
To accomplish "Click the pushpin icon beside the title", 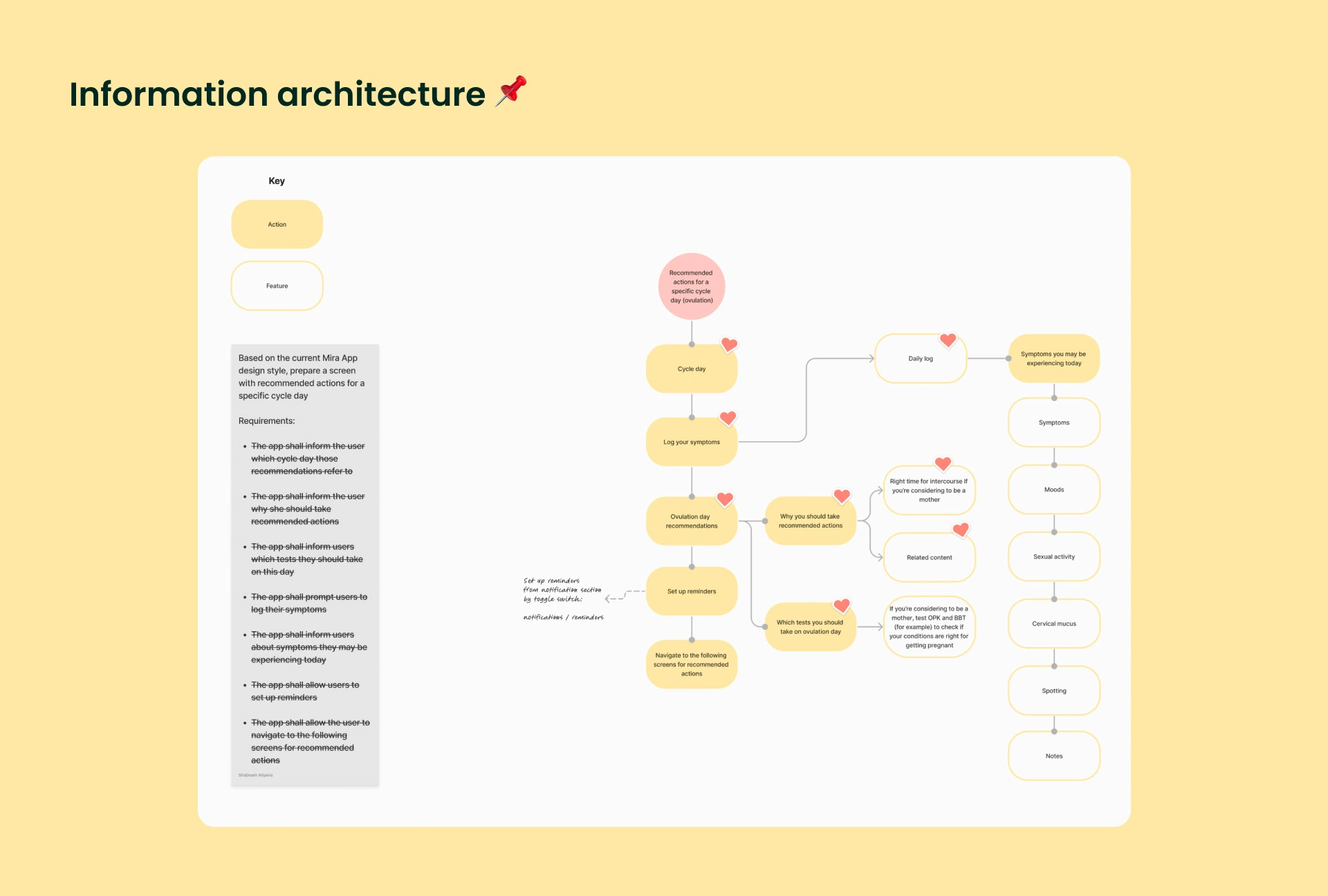I will click(x=511, y=91).
